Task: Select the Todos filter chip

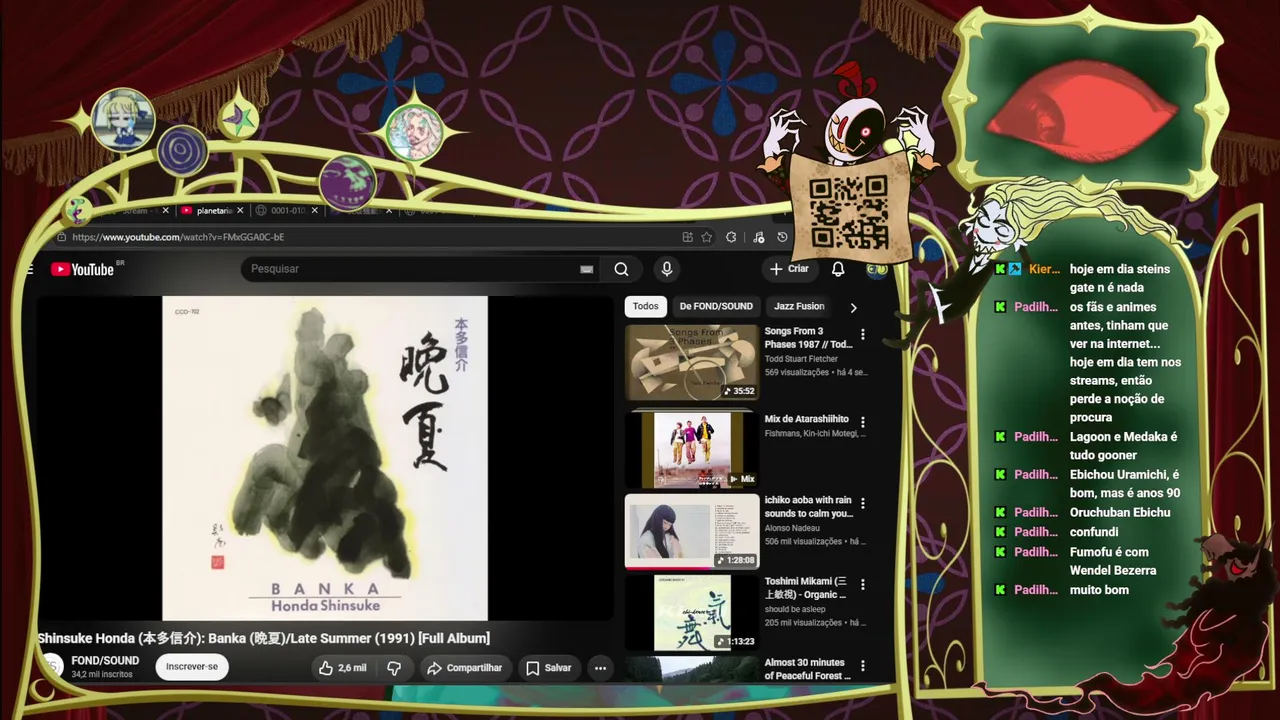Action: coord(646,306)
